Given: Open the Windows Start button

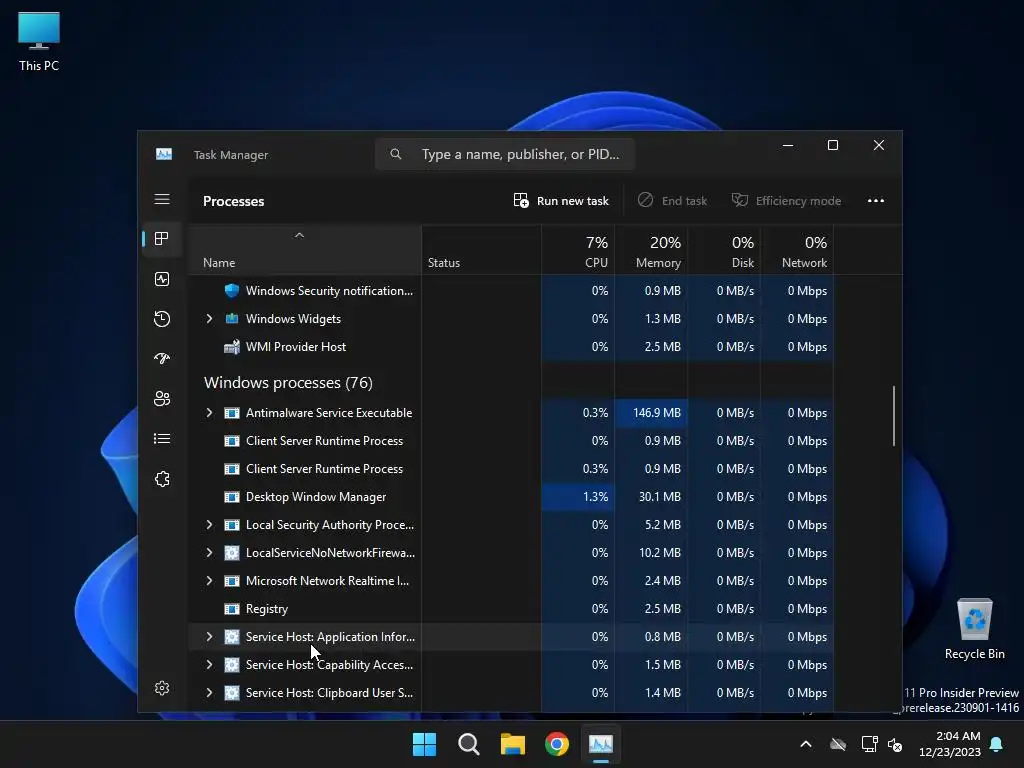Looking at the screenshot, I should (x=424, y=744).
